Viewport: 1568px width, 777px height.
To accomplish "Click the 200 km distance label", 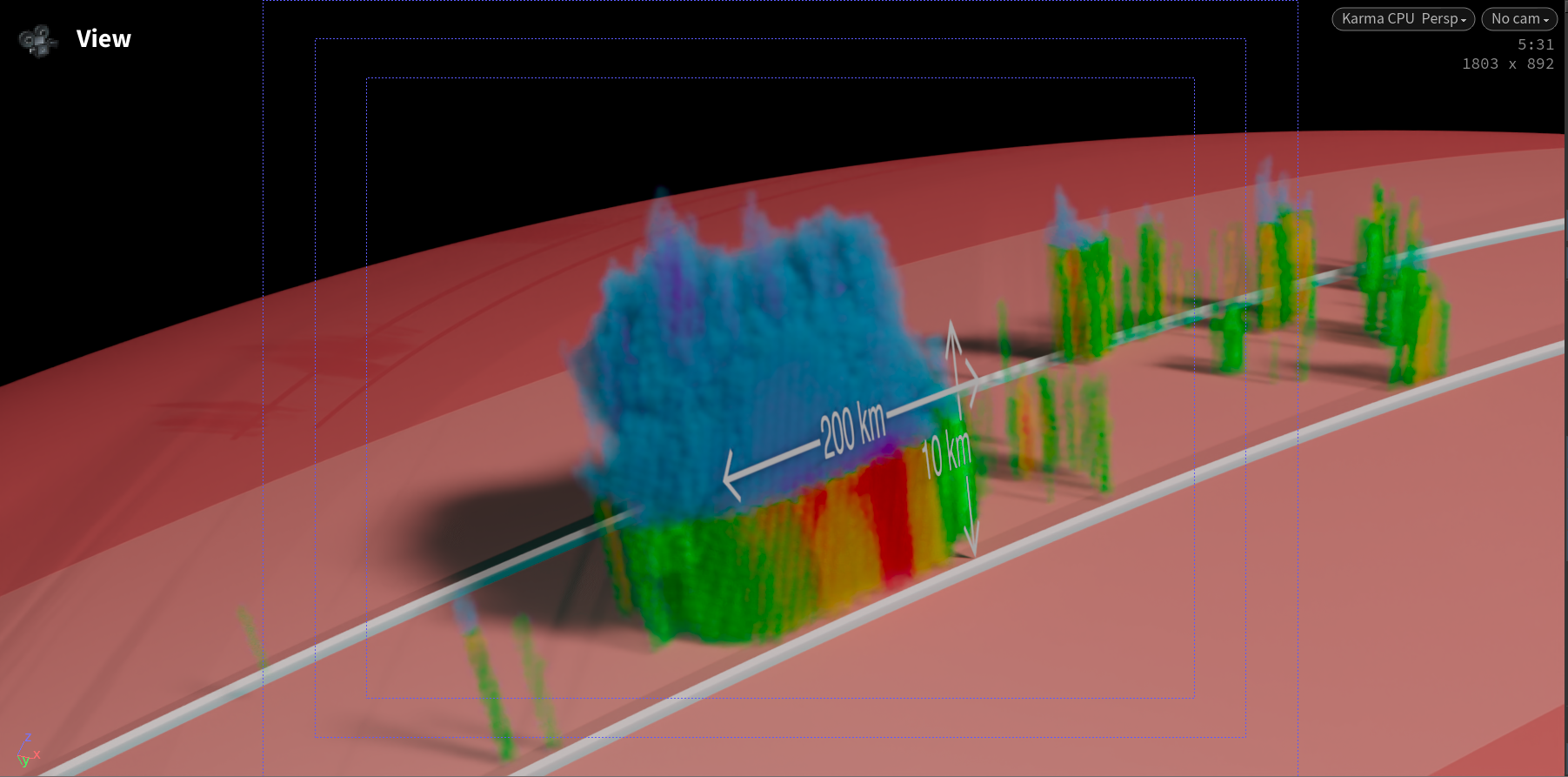I will 852,430.
